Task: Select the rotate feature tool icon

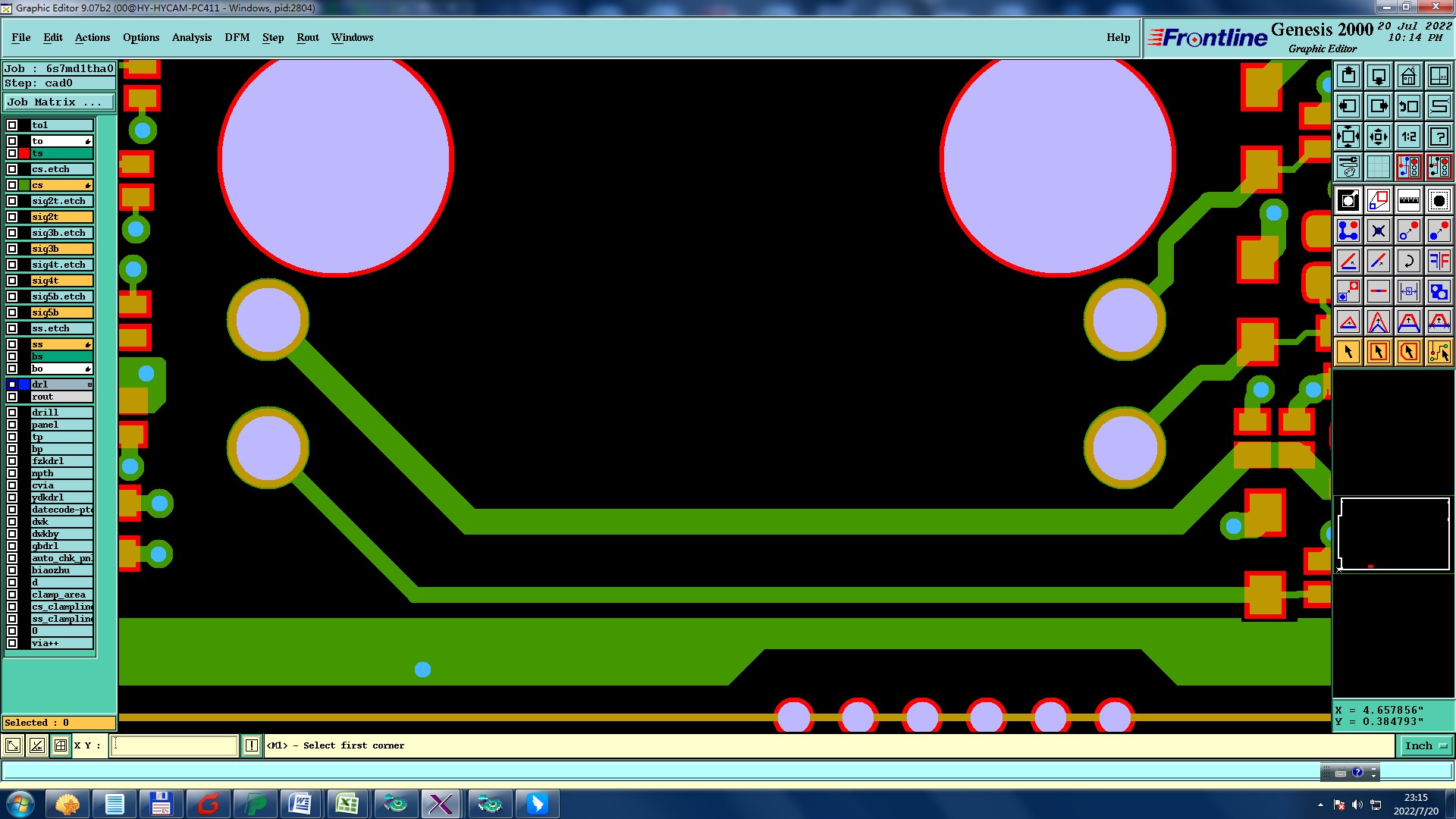Action: coord(1408,262)
